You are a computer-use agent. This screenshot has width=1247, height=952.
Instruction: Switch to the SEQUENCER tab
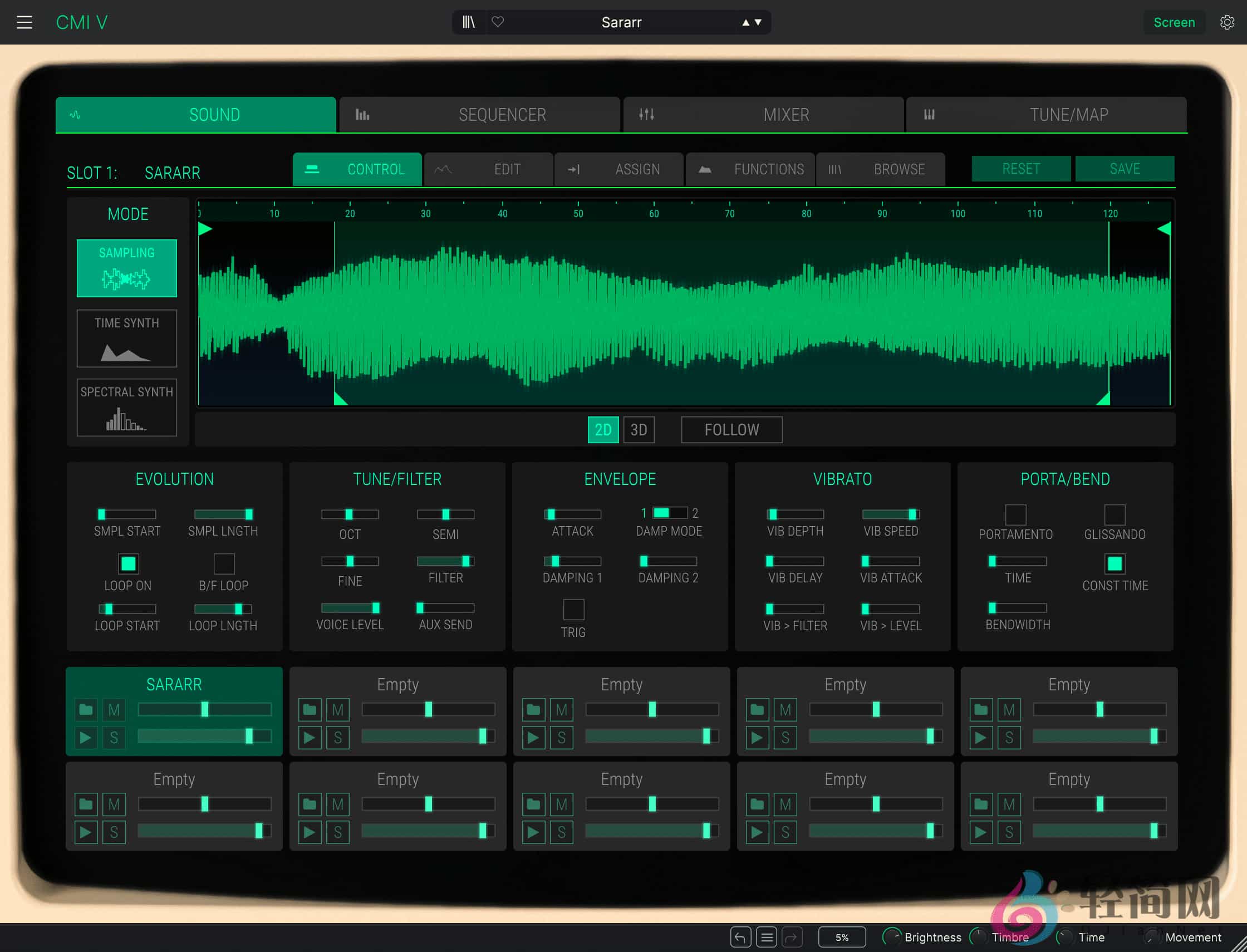point(502,115)
